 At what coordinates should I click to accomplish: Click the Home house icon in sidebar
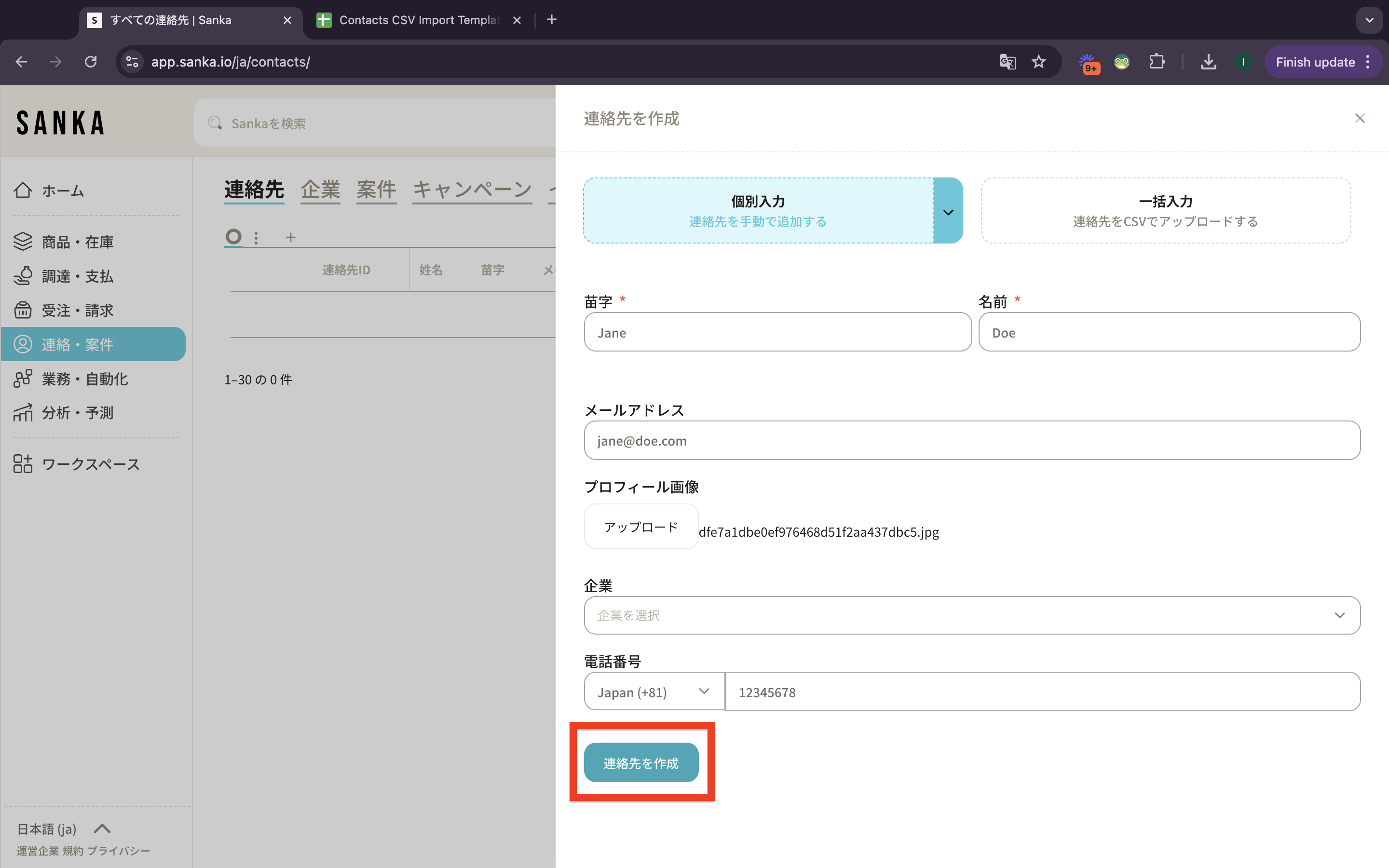pos(23,190)
